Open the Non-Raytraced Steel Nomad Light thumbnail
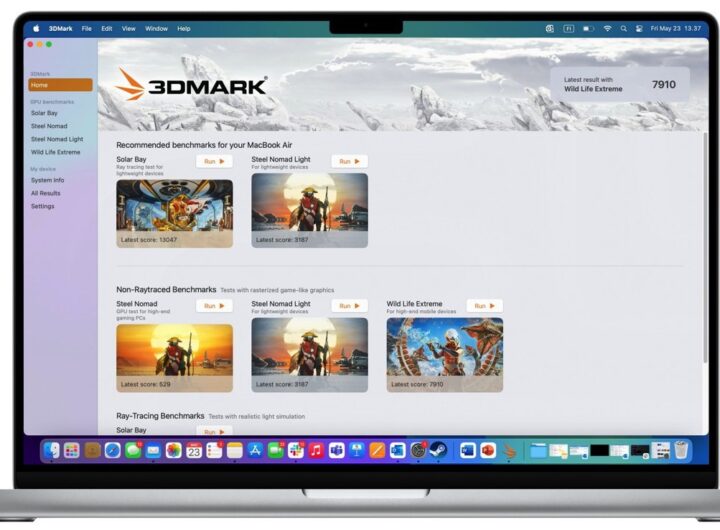The image size is (720, 530). [x=309, y=355]
